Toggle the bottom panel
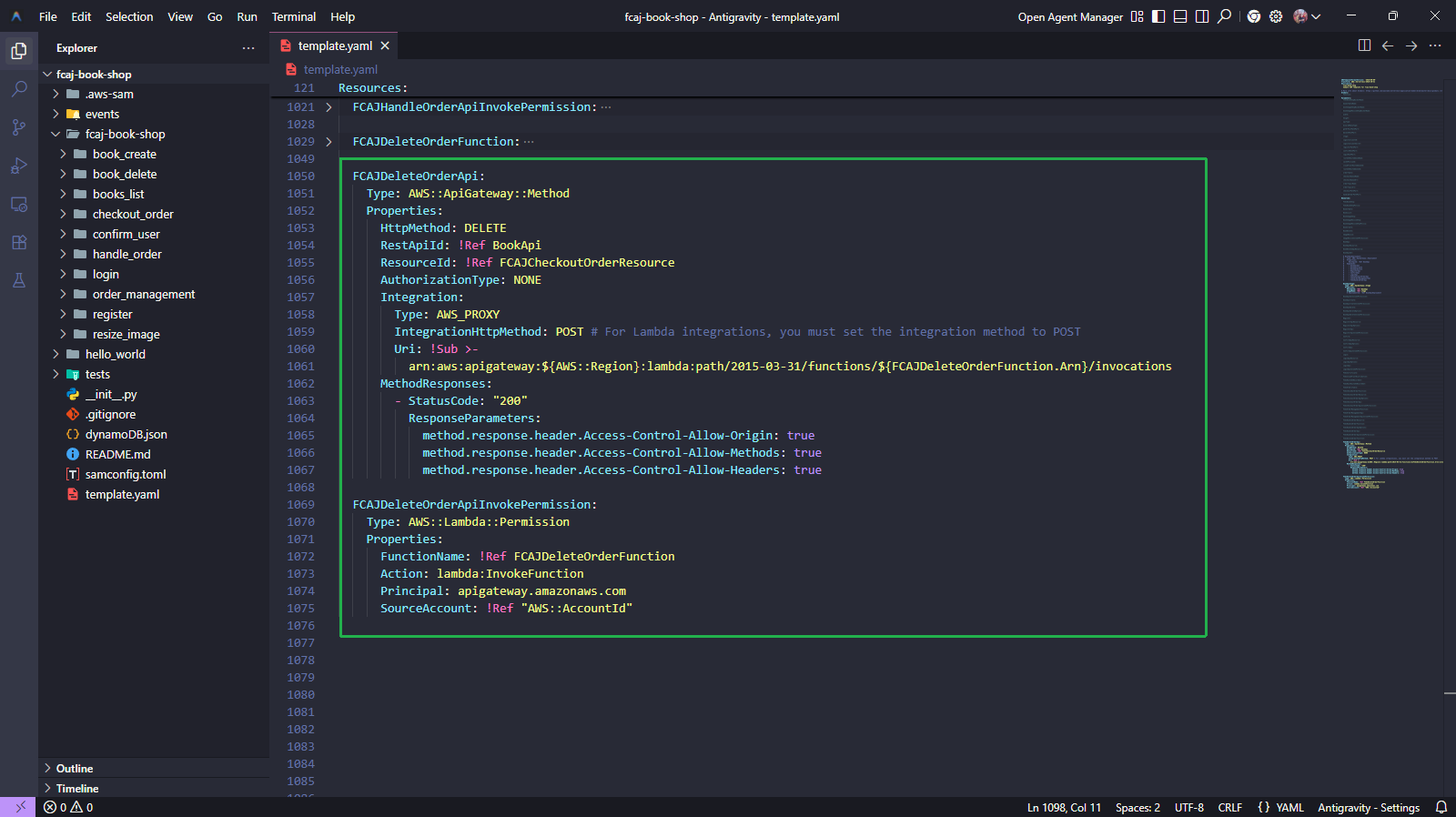This screenshot has width=1456, height=817. 1180,16
